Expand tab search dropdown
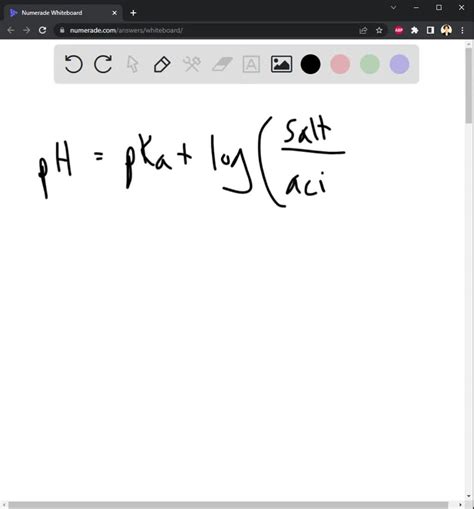 click(x=394, y=7)
